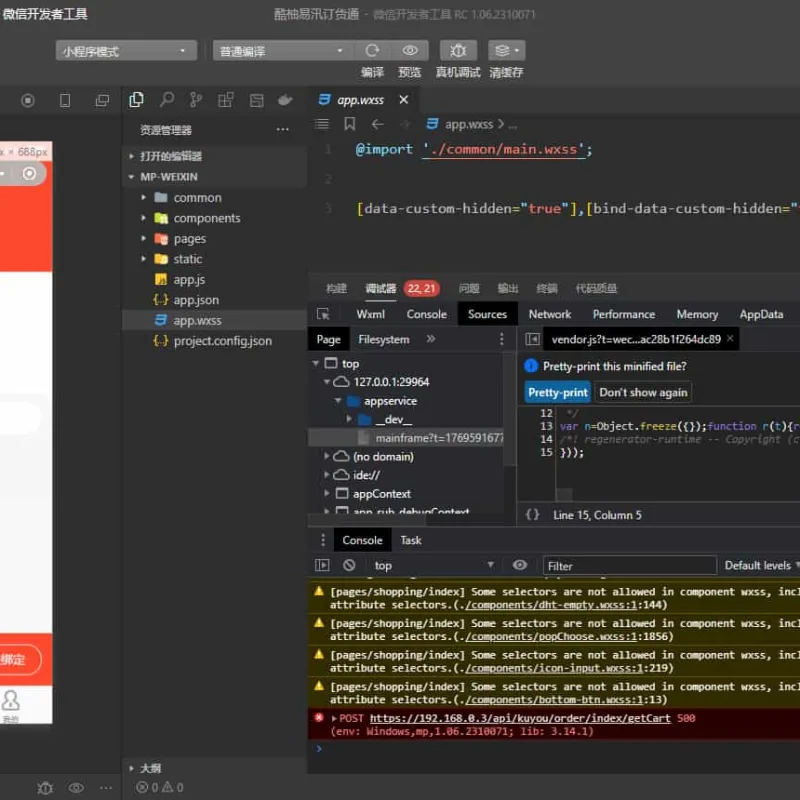Switch to the Filesystem tab

click(384, 339)
